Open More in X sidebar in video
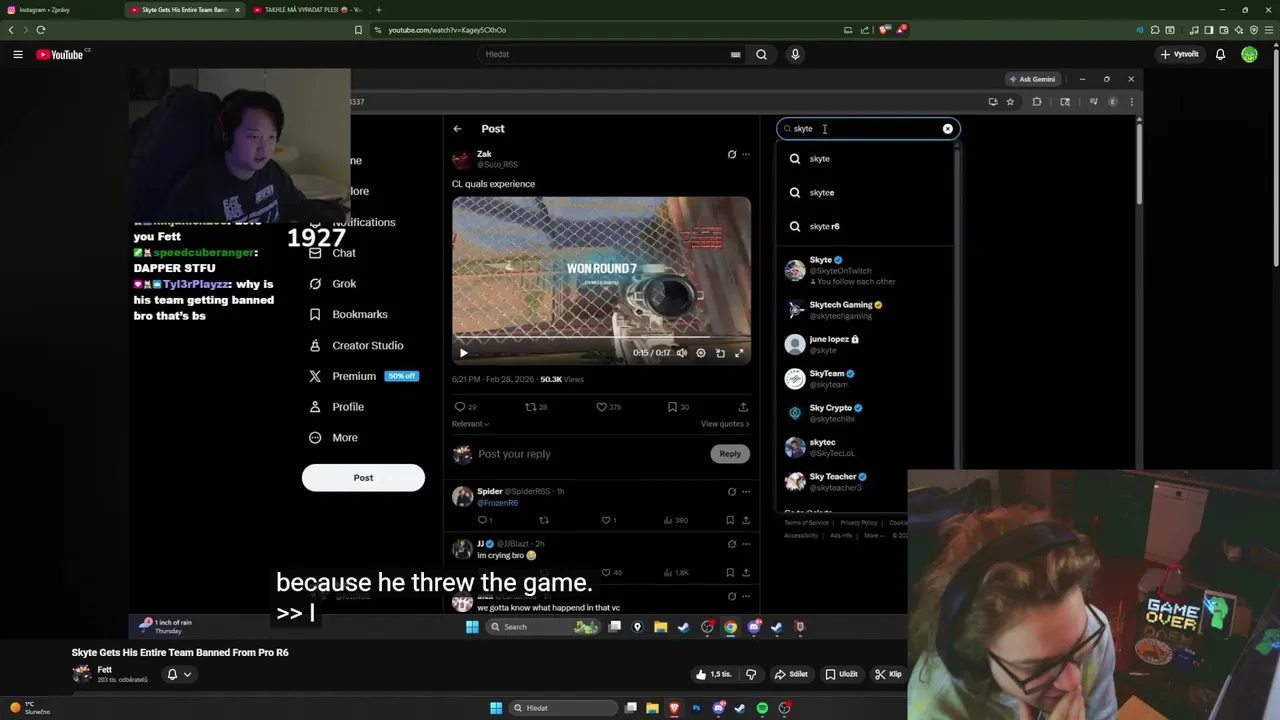 pos(333,438)
